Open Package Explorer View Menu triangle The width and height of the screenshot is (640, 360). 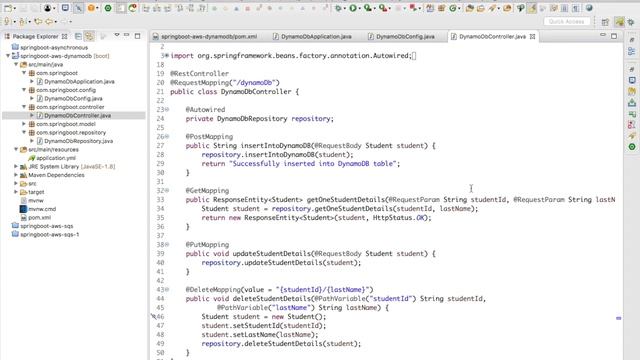pyautogui.click(x=117, y=35)
